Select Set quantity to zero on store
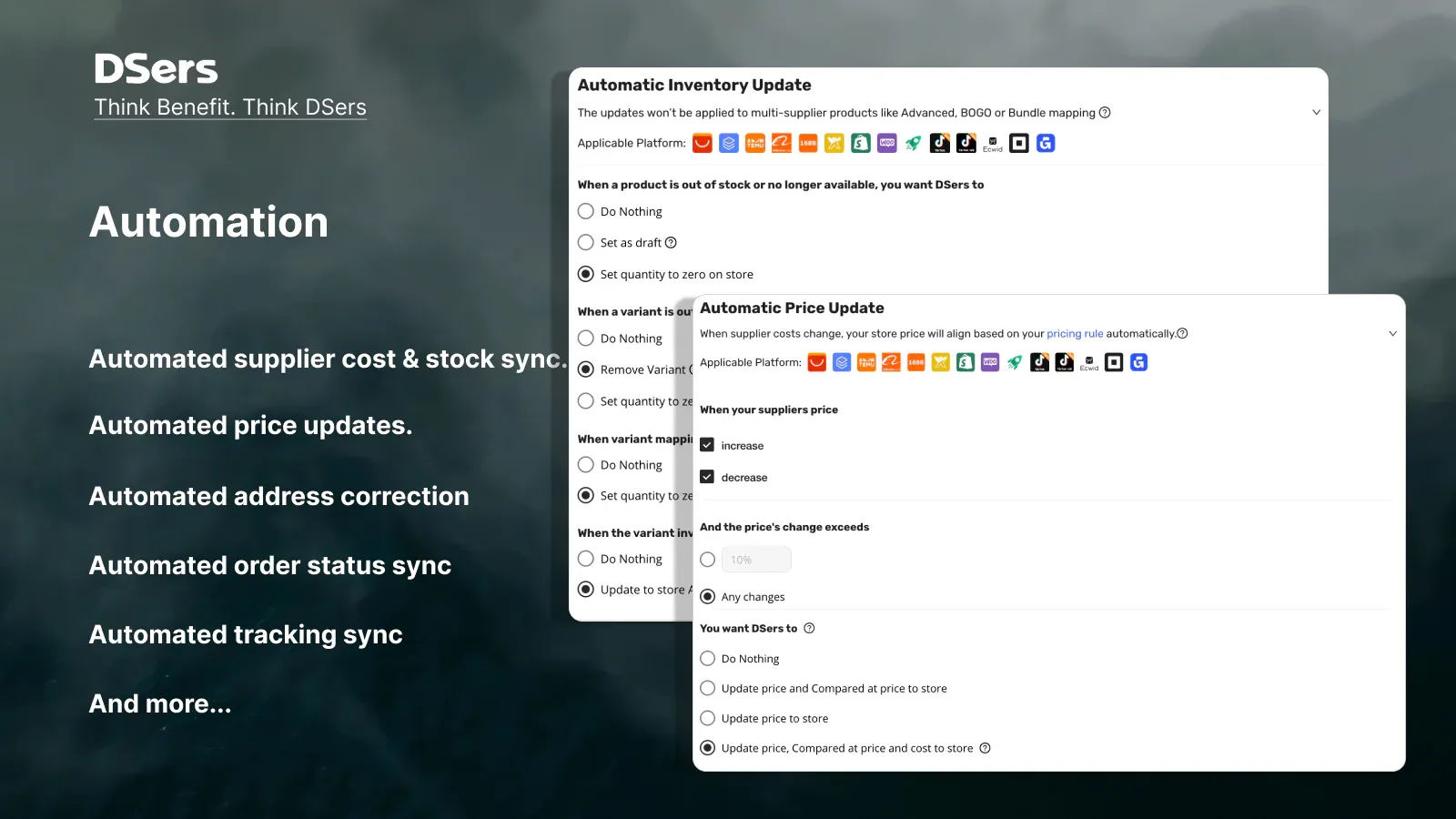The width and height of the screenshot is (1456, 819). pos(586,274)
